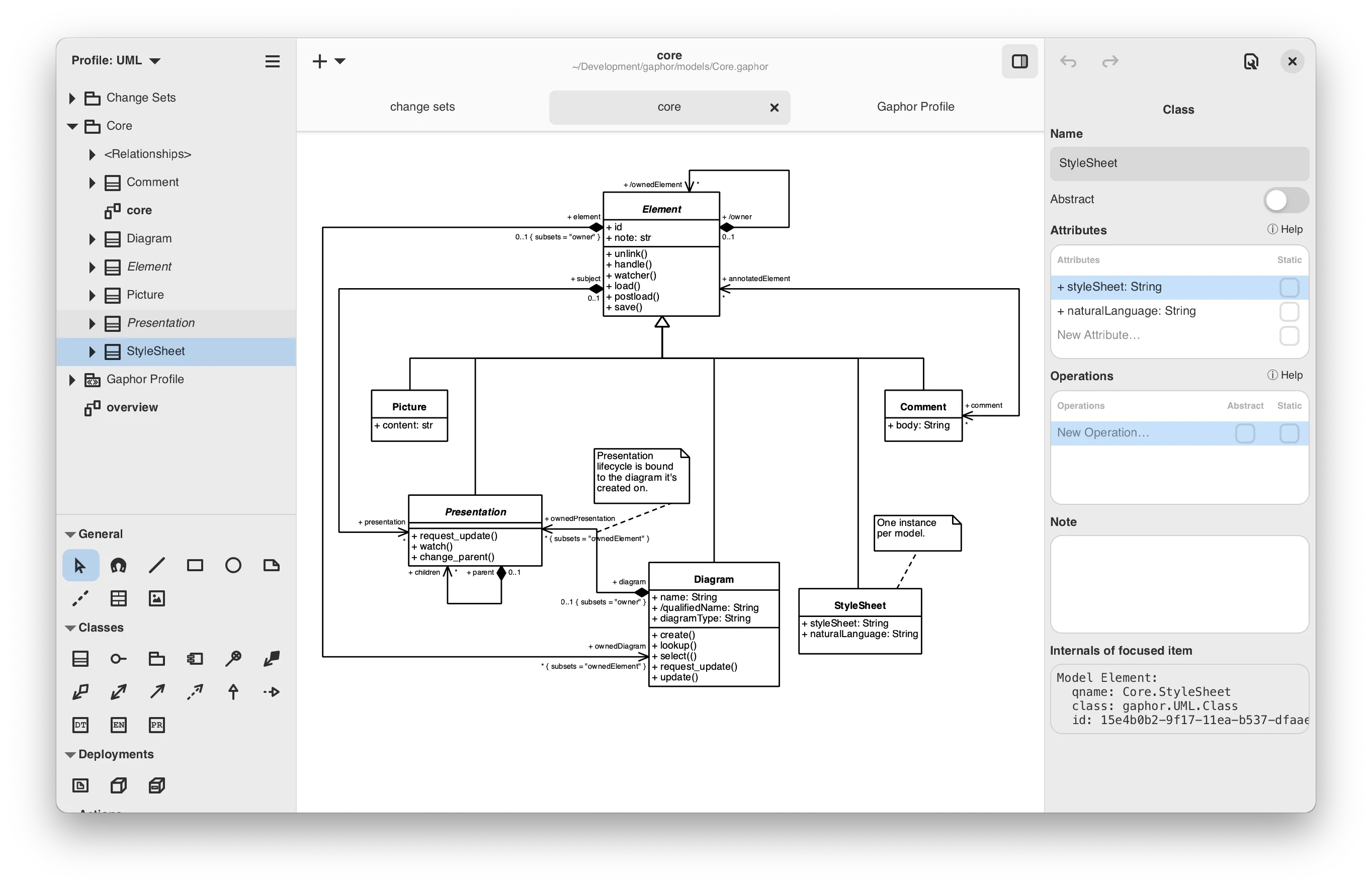Collapse the General toolbox section
The width and height of the screenshot is (1372, 887).
[70, 534]
